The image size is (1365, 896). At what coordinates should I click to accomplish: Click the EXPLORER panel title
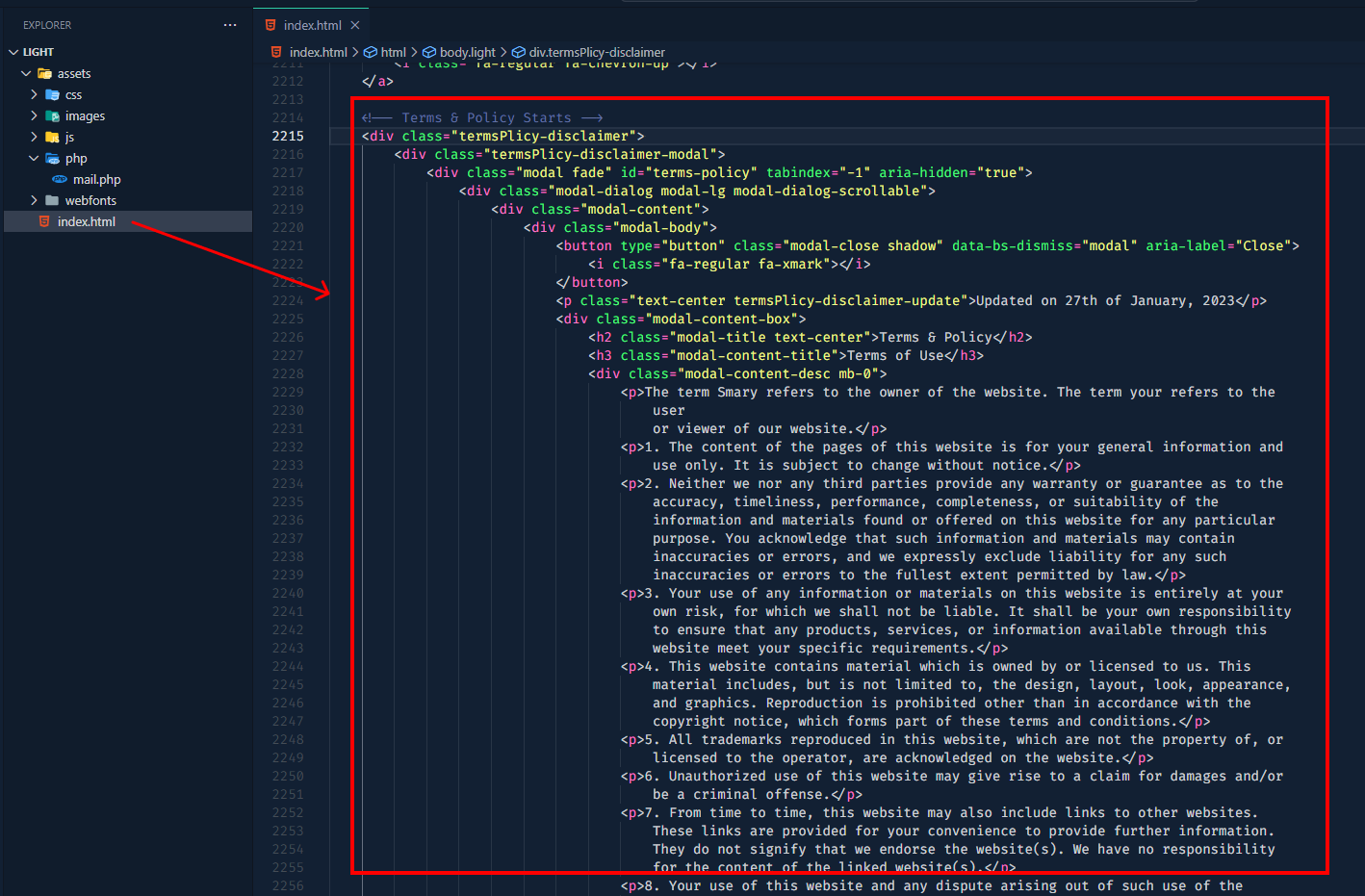click(47, 25)
